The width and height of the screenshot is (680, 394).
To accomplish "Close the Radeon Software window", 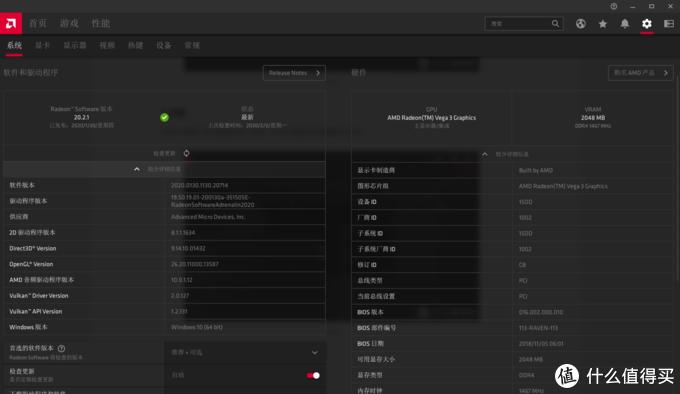I will click(x=670, y=7).
